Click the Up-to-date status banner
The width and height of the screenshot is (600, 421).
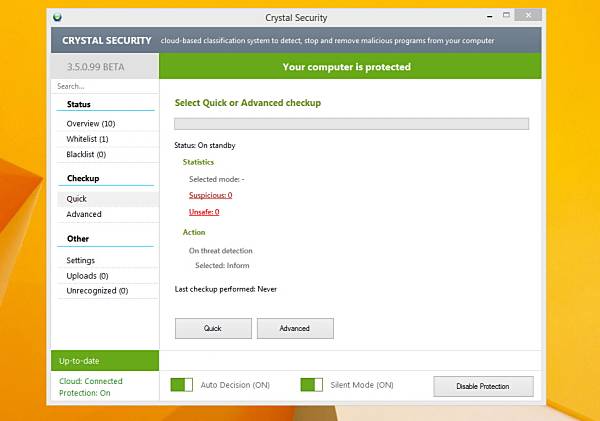pos(105,361)
